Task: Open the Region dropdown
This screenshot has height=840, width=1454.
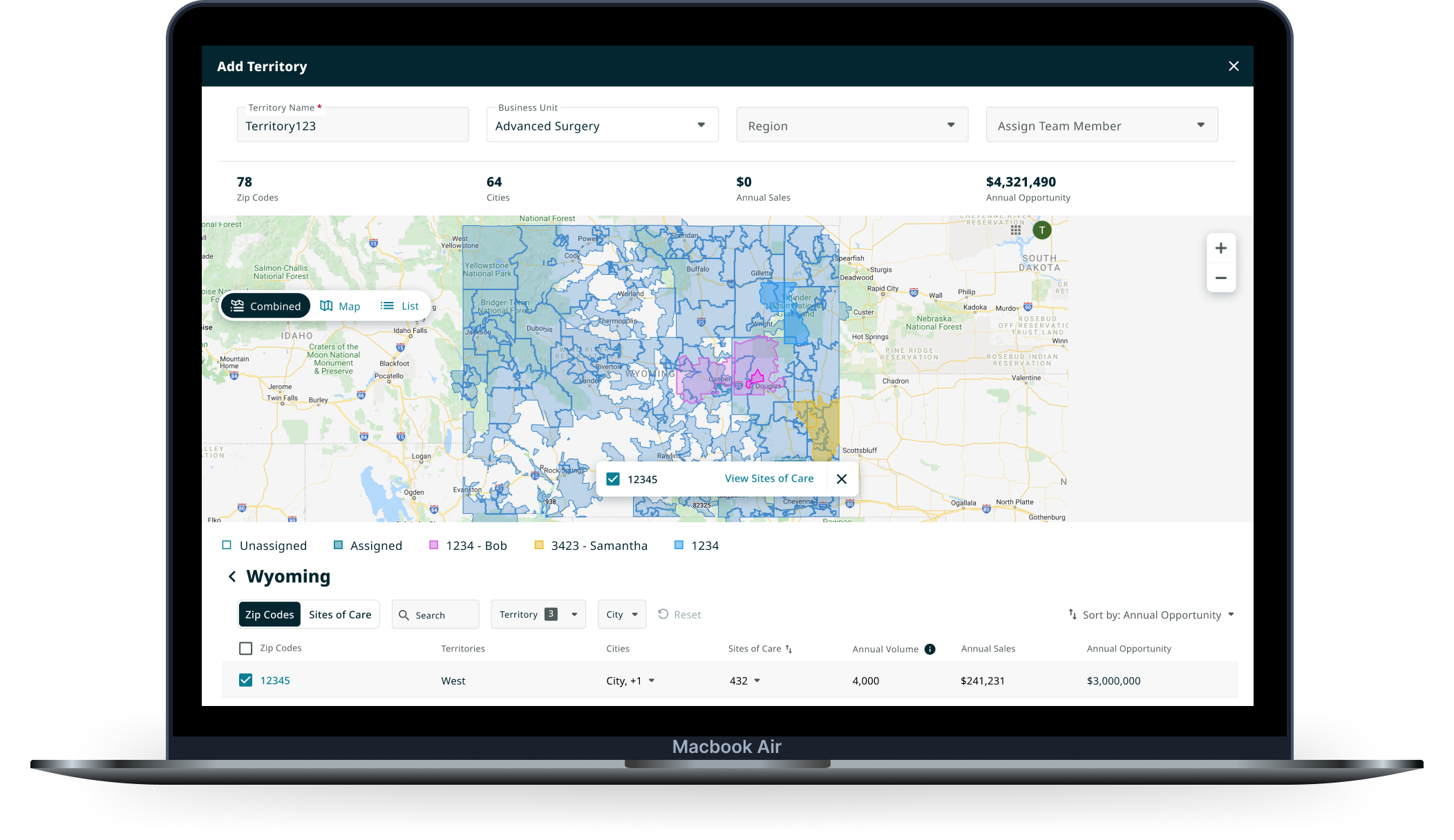Action: pyautogui.click(x=852, y=125)
